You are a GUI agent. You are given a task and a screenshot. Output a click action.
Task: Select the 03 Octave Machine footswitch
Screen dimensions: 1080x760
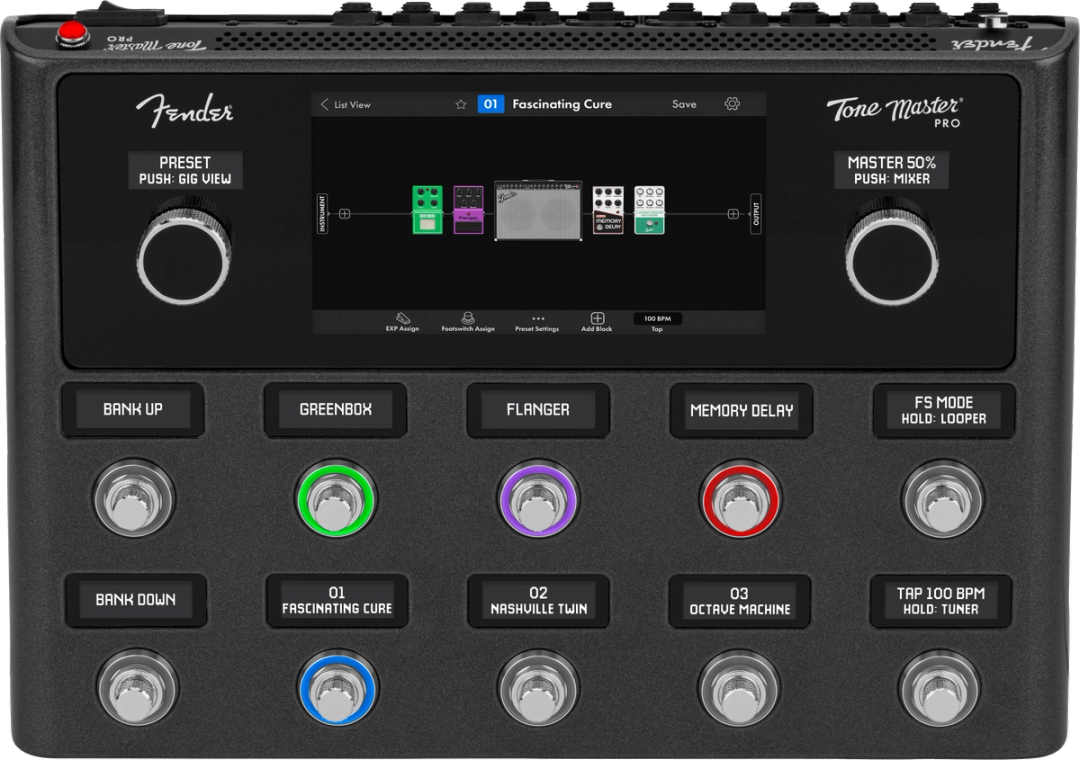(x=739, y=689)
